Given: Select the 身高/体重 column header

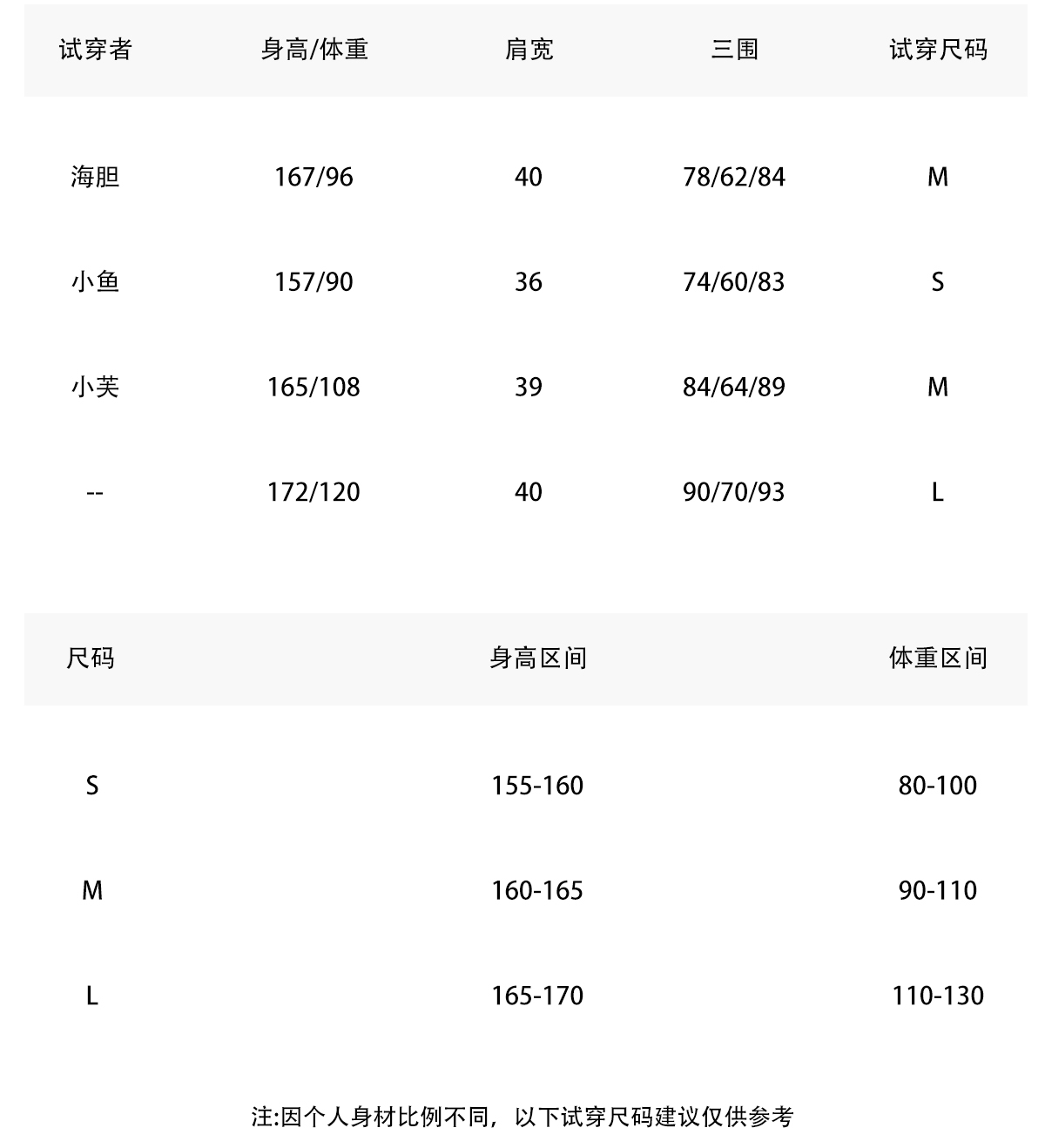Looking at the screenshot, I should 314,50.
